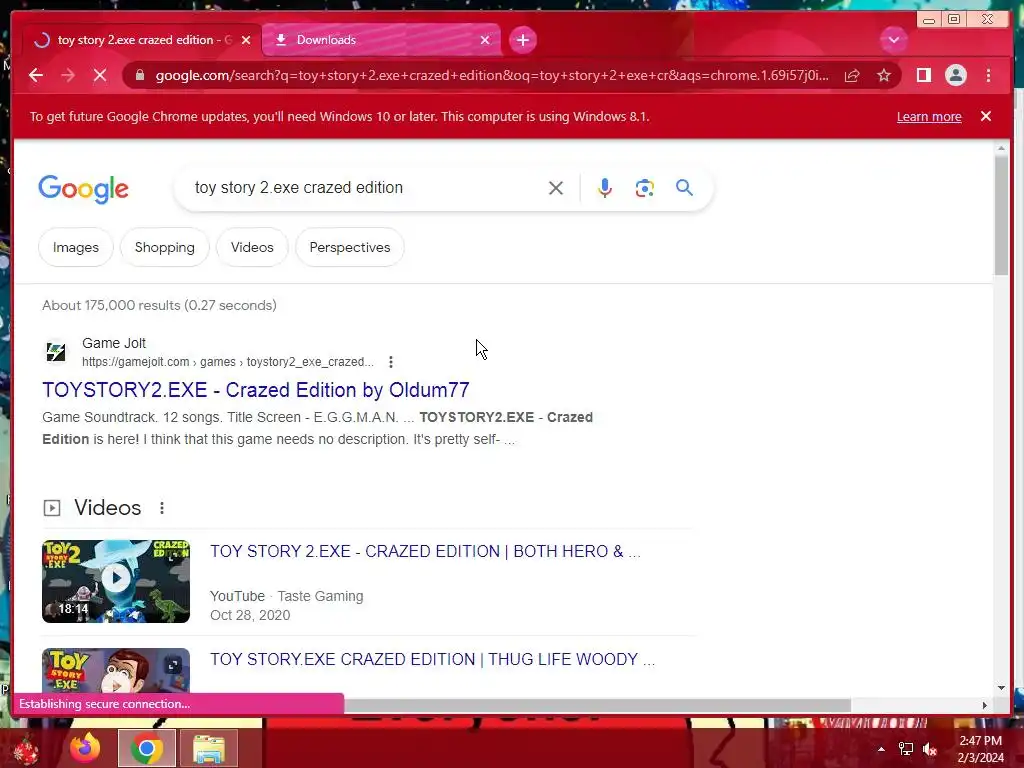Click the About 175,000 results text

[159, 306]
